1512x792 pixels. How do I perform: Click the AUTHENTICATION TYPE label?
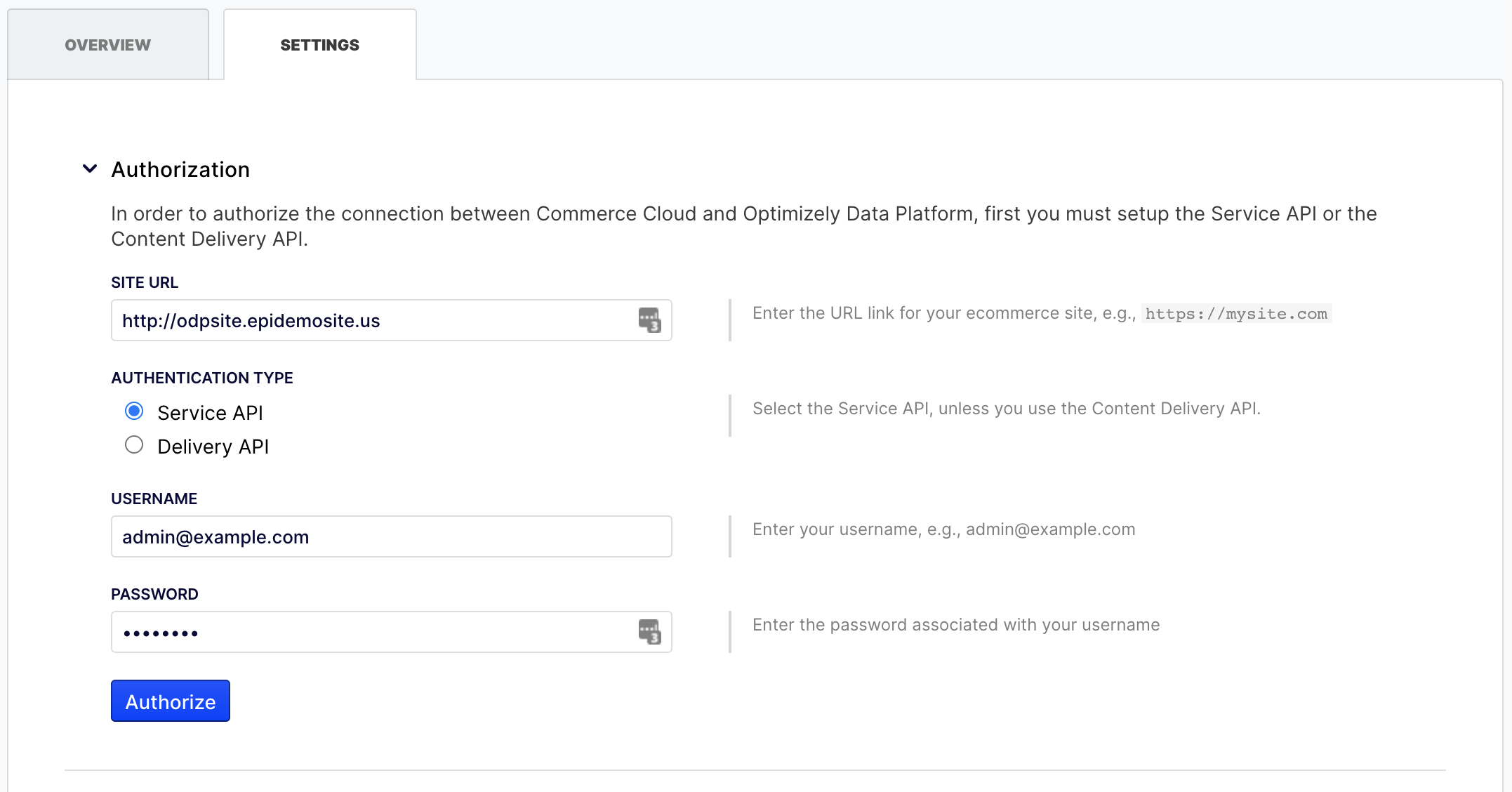[x=202, y=378]
